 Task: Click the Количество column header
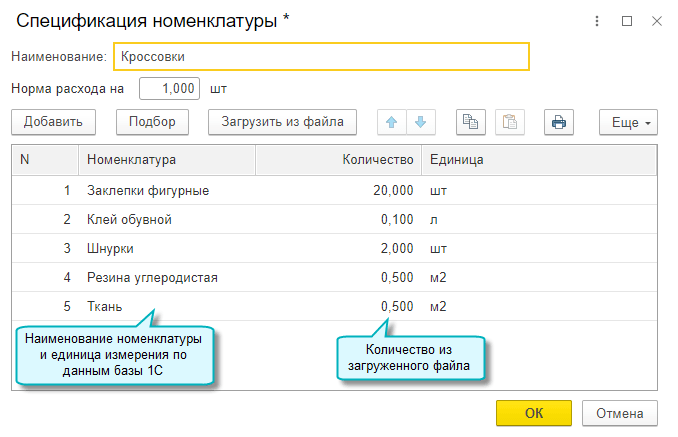click(x=338, y=160)
